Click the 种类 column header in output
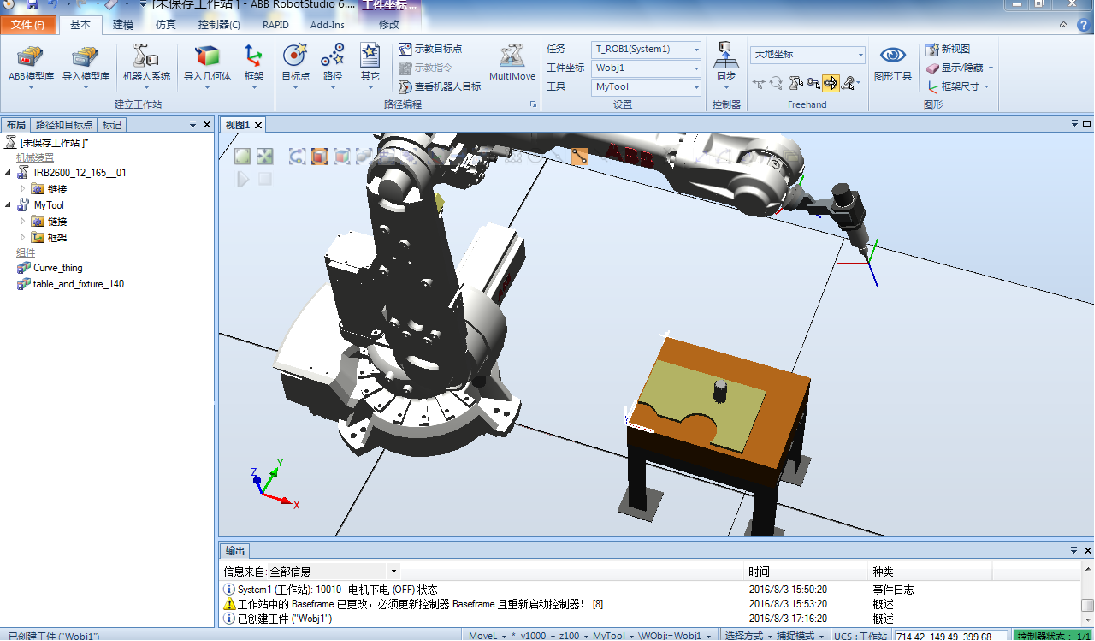The image size is (1095, 641). 883,571
